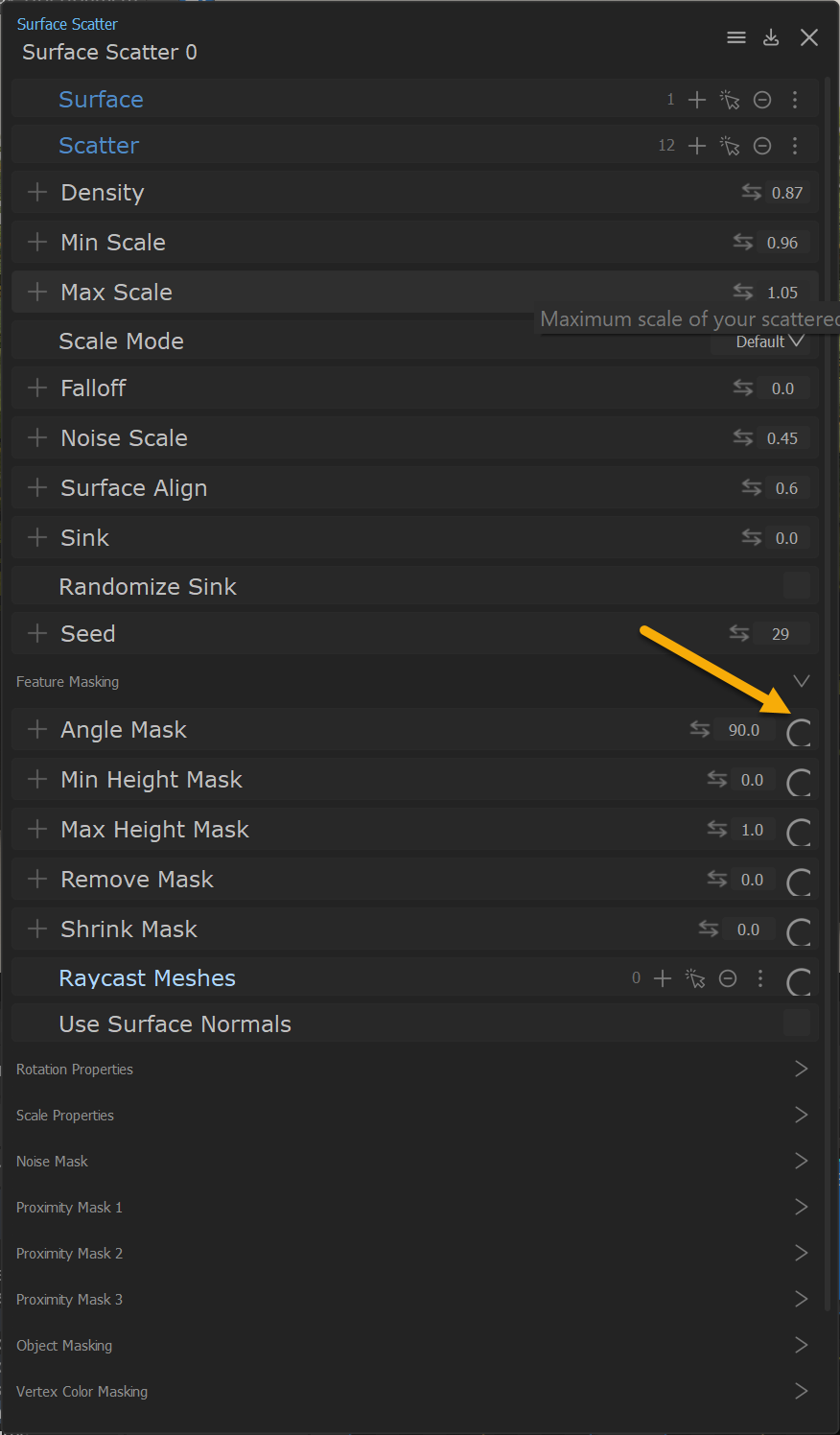Collapse the Feature Masking section

(x=802, y=681)
